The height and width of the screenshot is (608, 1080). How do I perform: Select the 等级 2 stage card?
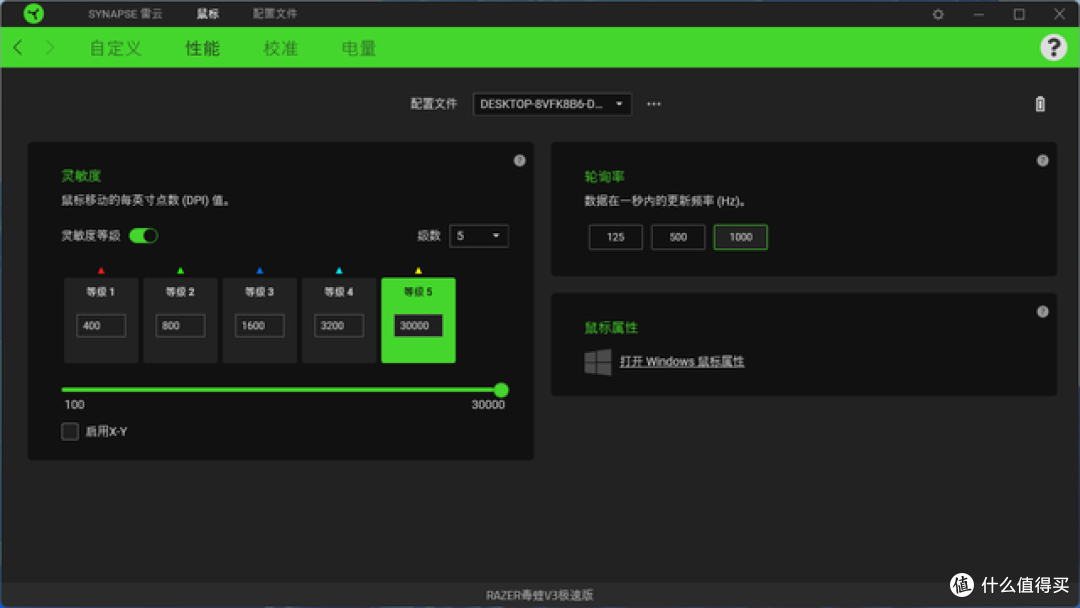180,320
